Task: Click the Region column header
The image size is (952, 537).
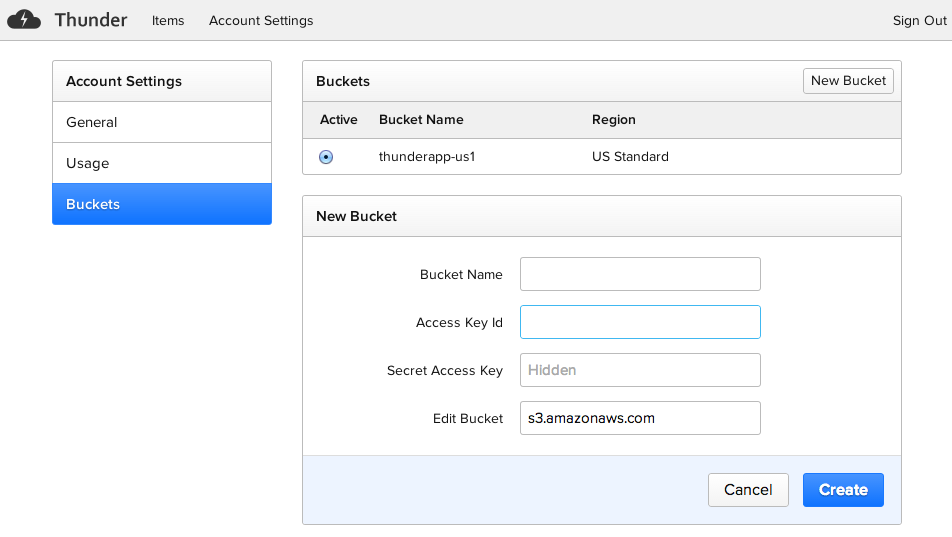Action: (614, 120)
